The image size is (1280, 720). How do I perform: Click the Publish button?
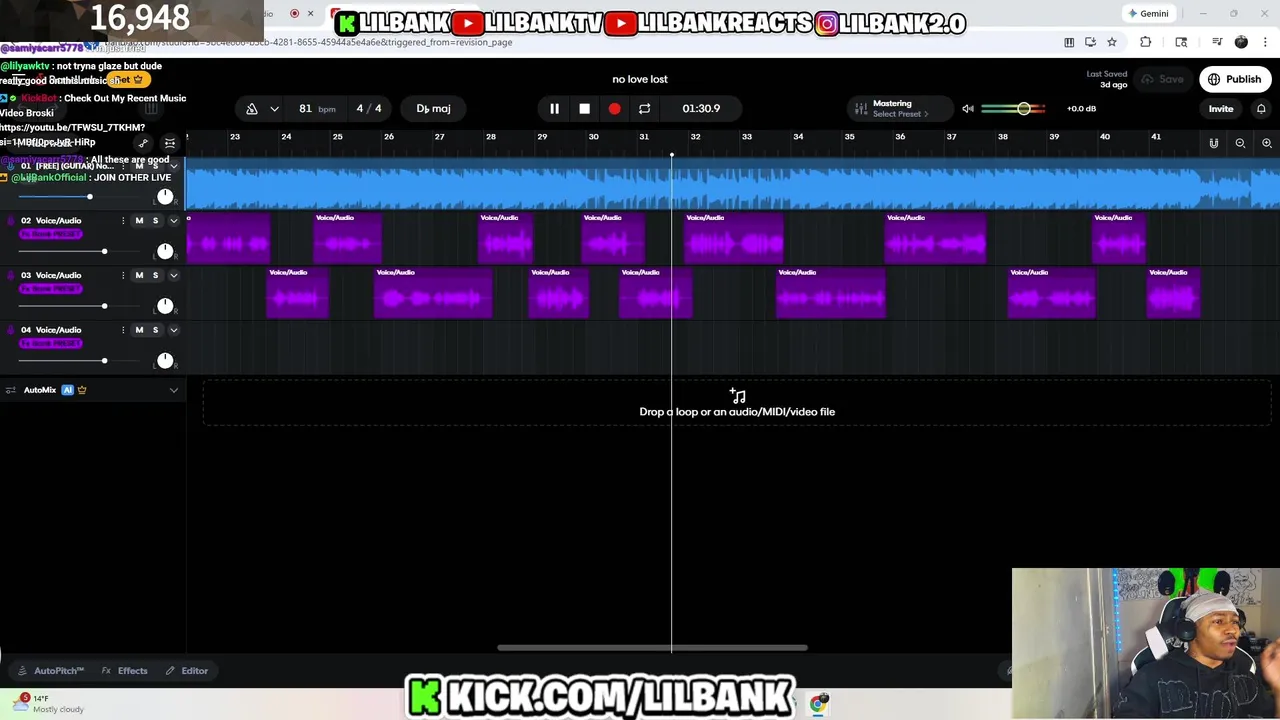click(1235, 79)
